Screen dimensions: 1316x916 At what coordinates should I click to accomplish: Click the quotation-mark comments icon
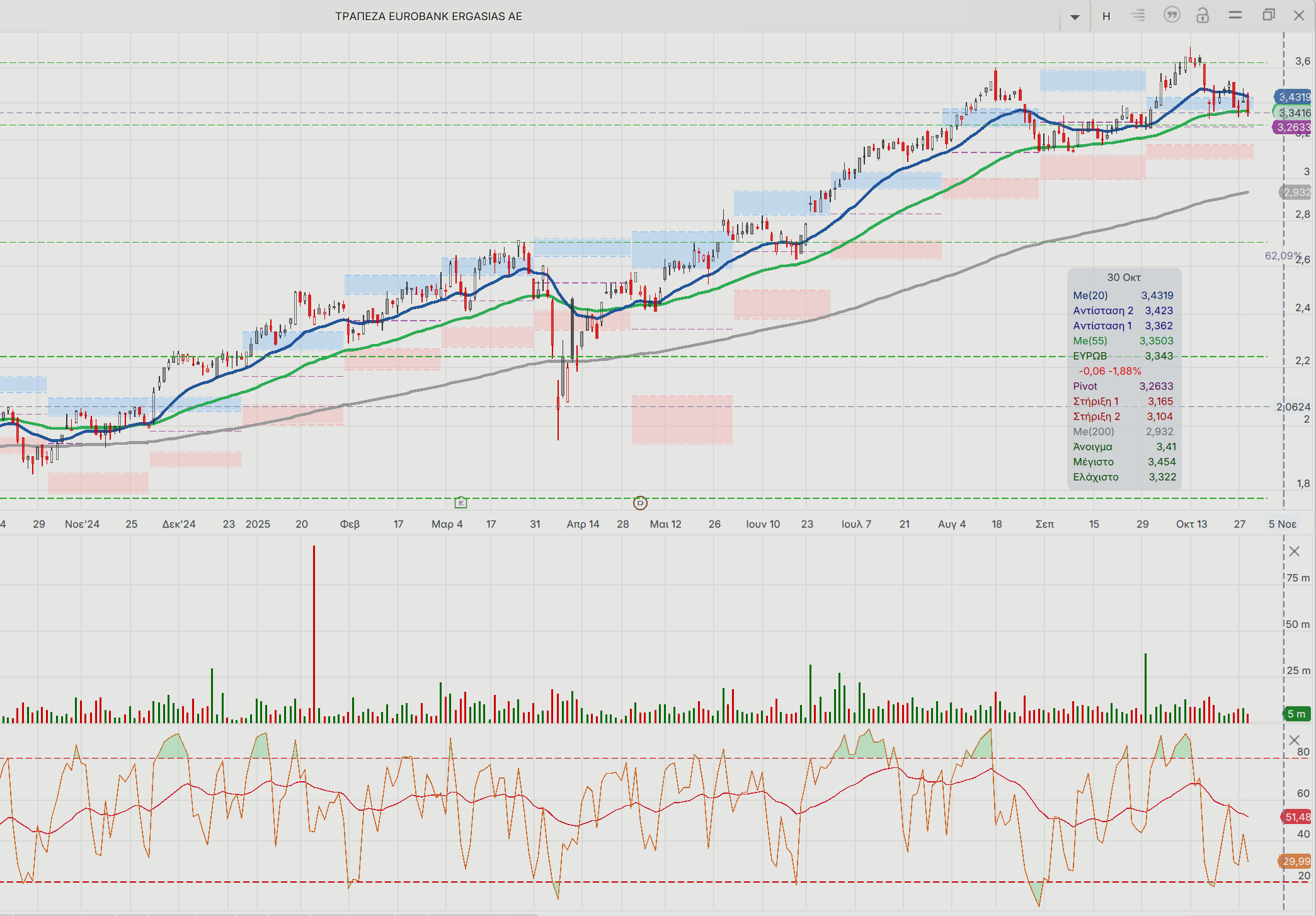(x=1172, y=15)
